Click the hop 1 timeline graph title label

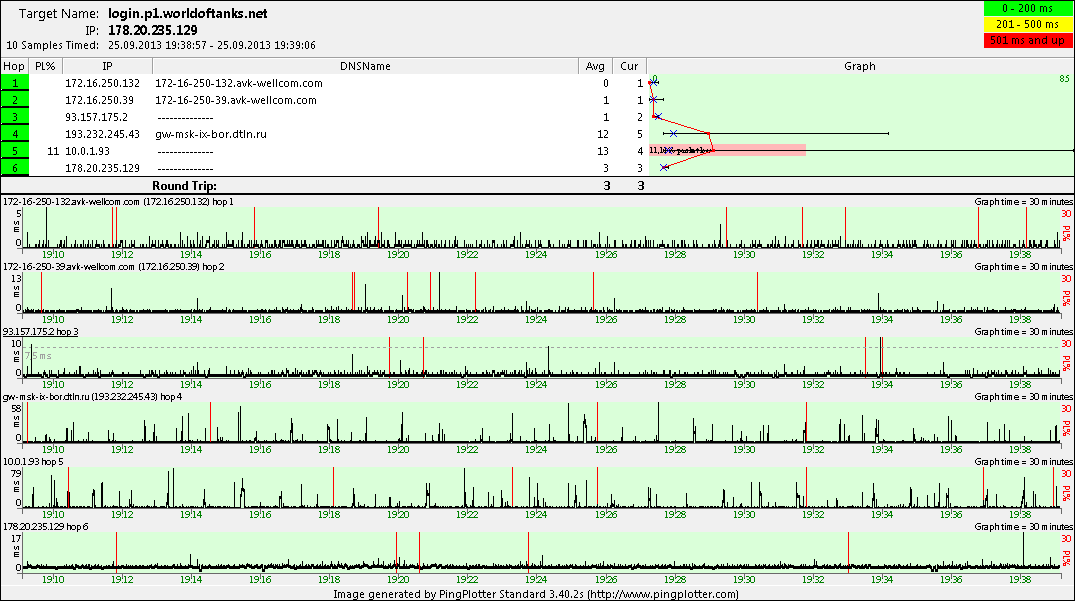(x=118, y=202)
